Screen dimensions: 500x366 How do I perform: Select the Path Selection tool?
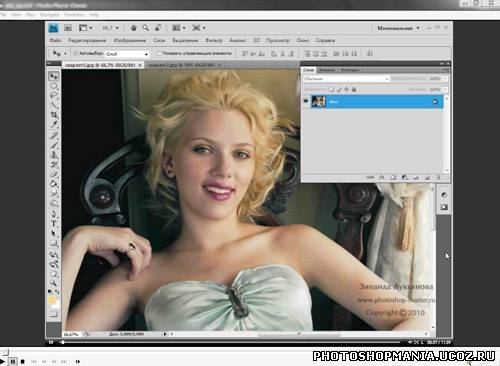53,233
